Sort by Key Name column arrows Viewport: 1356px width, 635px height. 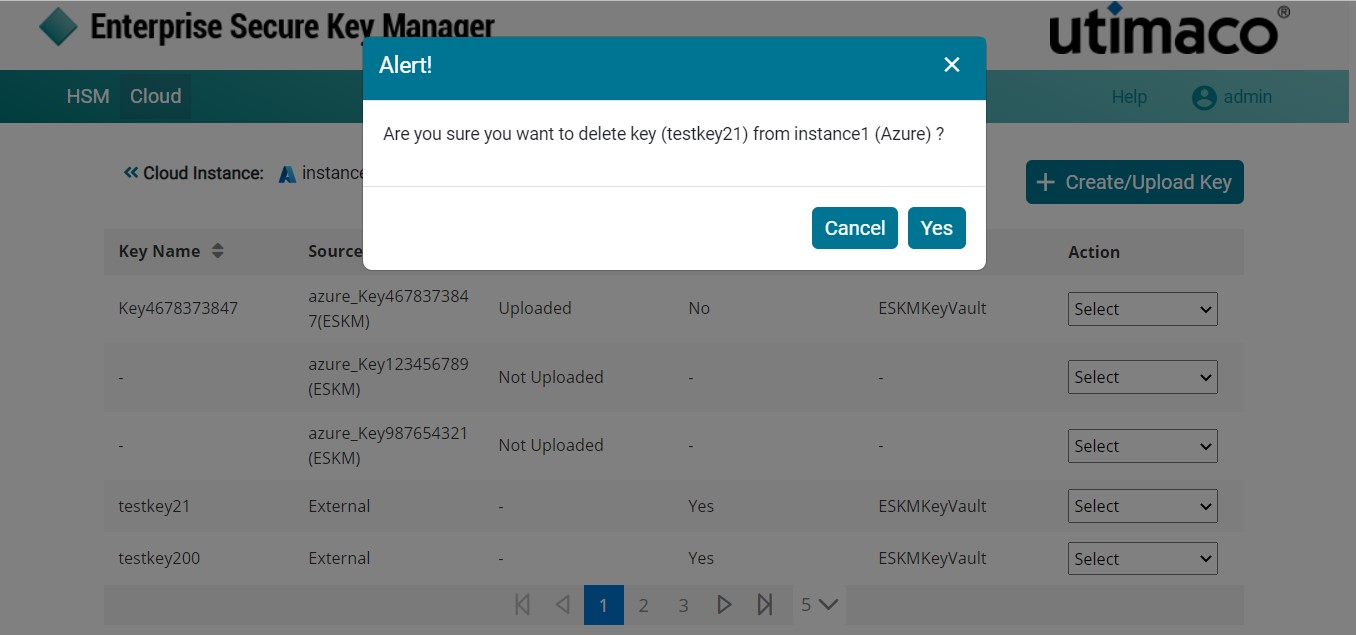click(x=217, y=251)
